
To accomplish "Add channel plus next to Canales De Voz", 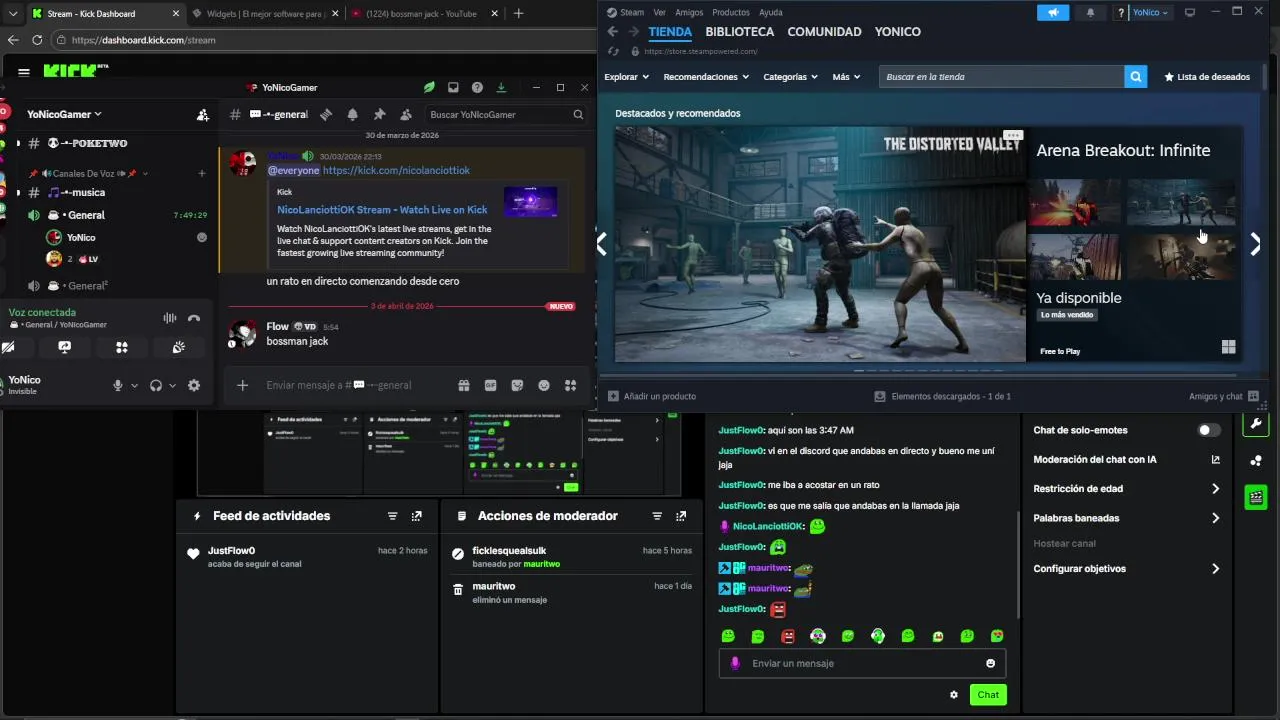I will pos(202,174).
